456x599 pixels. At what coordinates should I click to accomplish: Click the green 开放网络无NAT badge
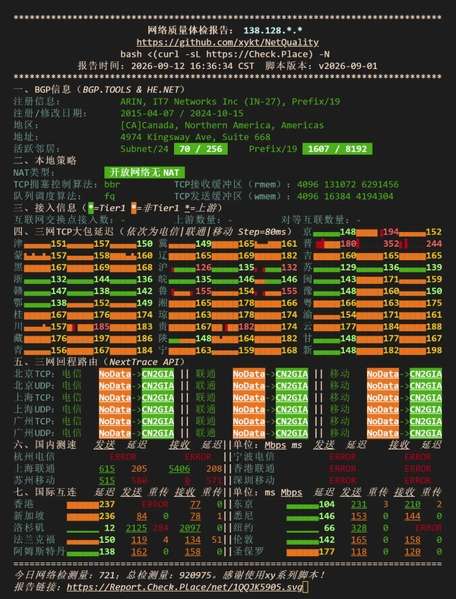click(144, 172)
